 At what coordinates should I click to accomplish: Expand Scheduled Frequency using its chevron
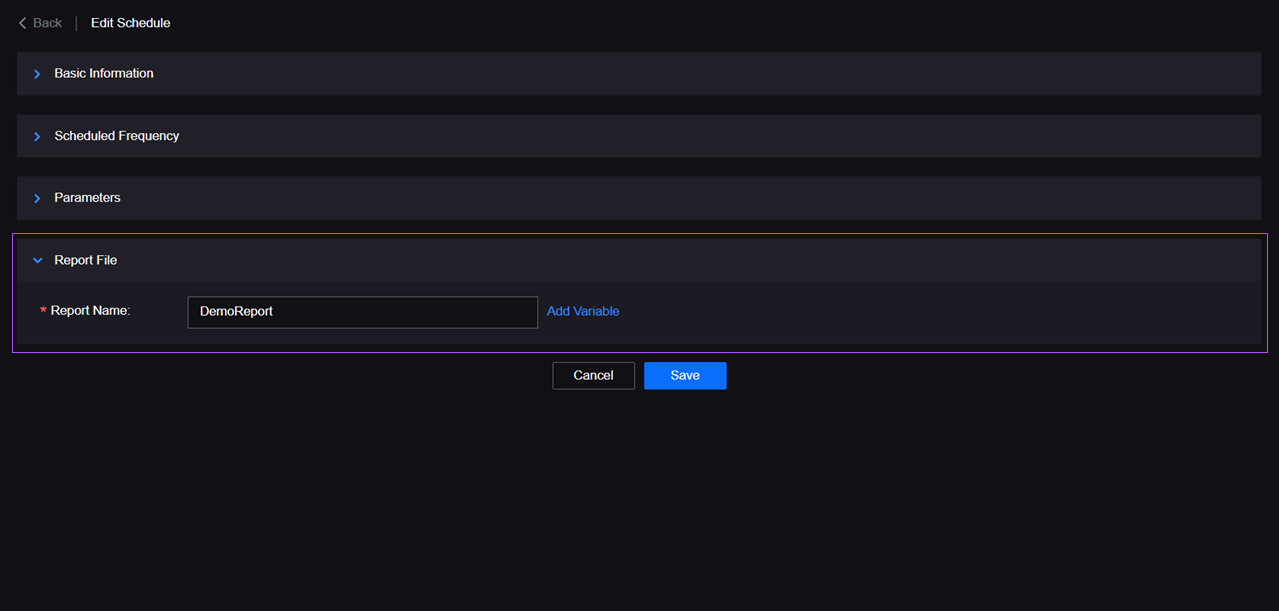click(37, 136)
